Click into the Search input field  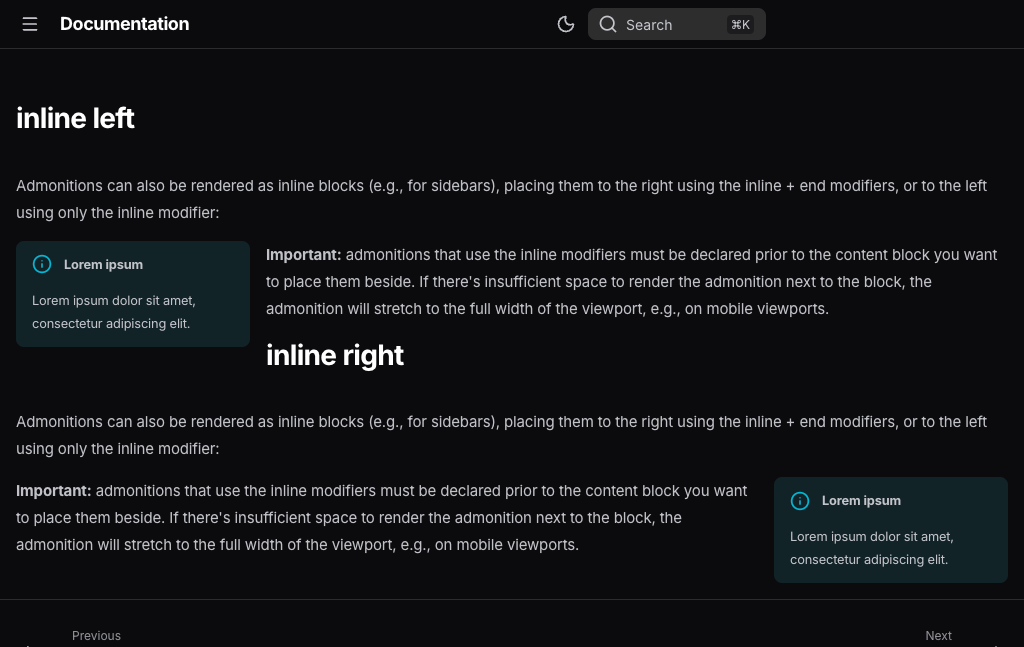[x=662, y=25]
